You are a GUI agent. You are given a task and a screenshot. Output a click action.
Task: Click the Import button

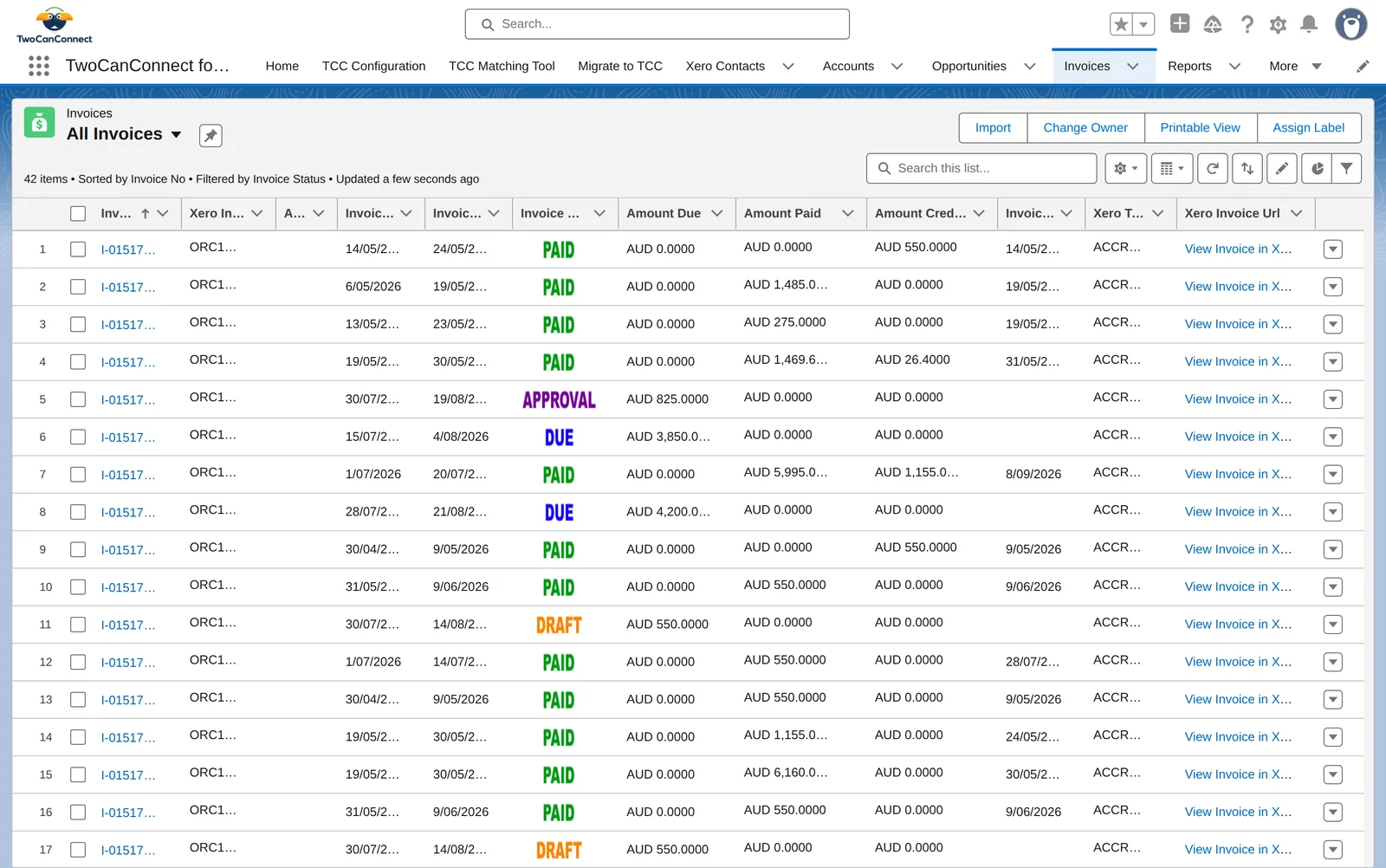[x=993, y=127]
